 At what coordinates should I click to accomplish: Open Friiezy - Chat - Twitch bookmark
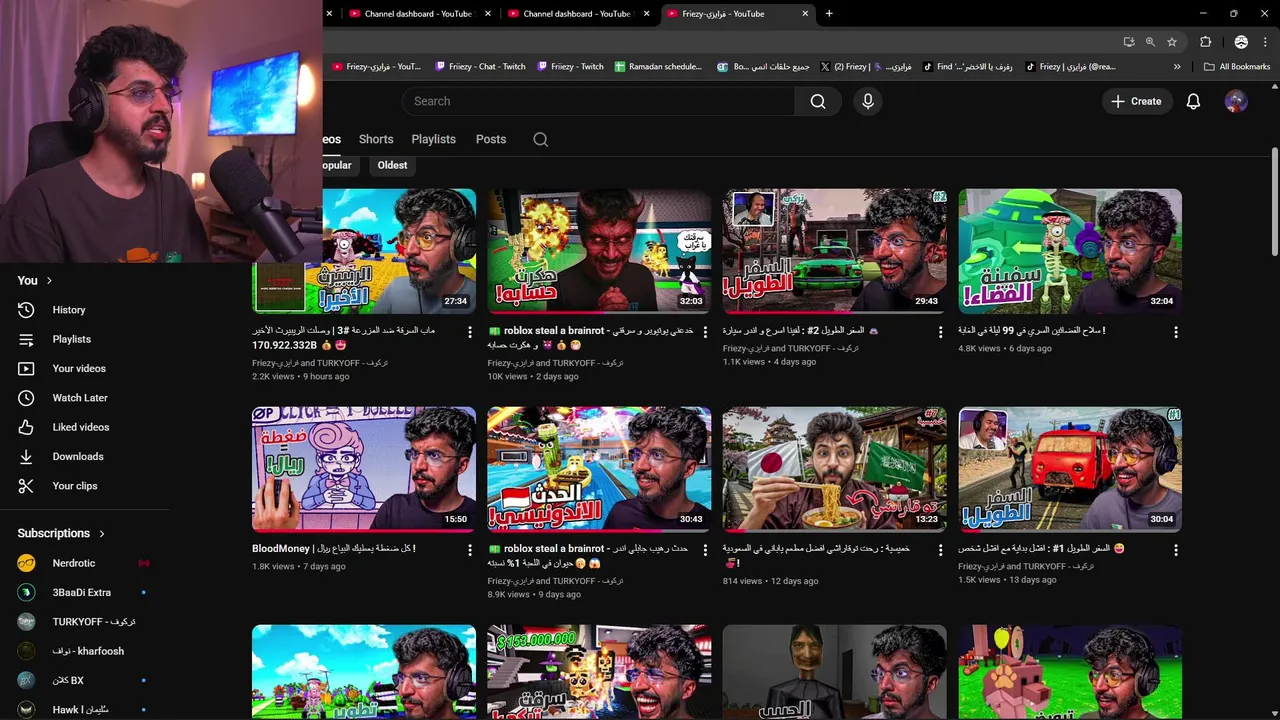click(x=480, y=67)
